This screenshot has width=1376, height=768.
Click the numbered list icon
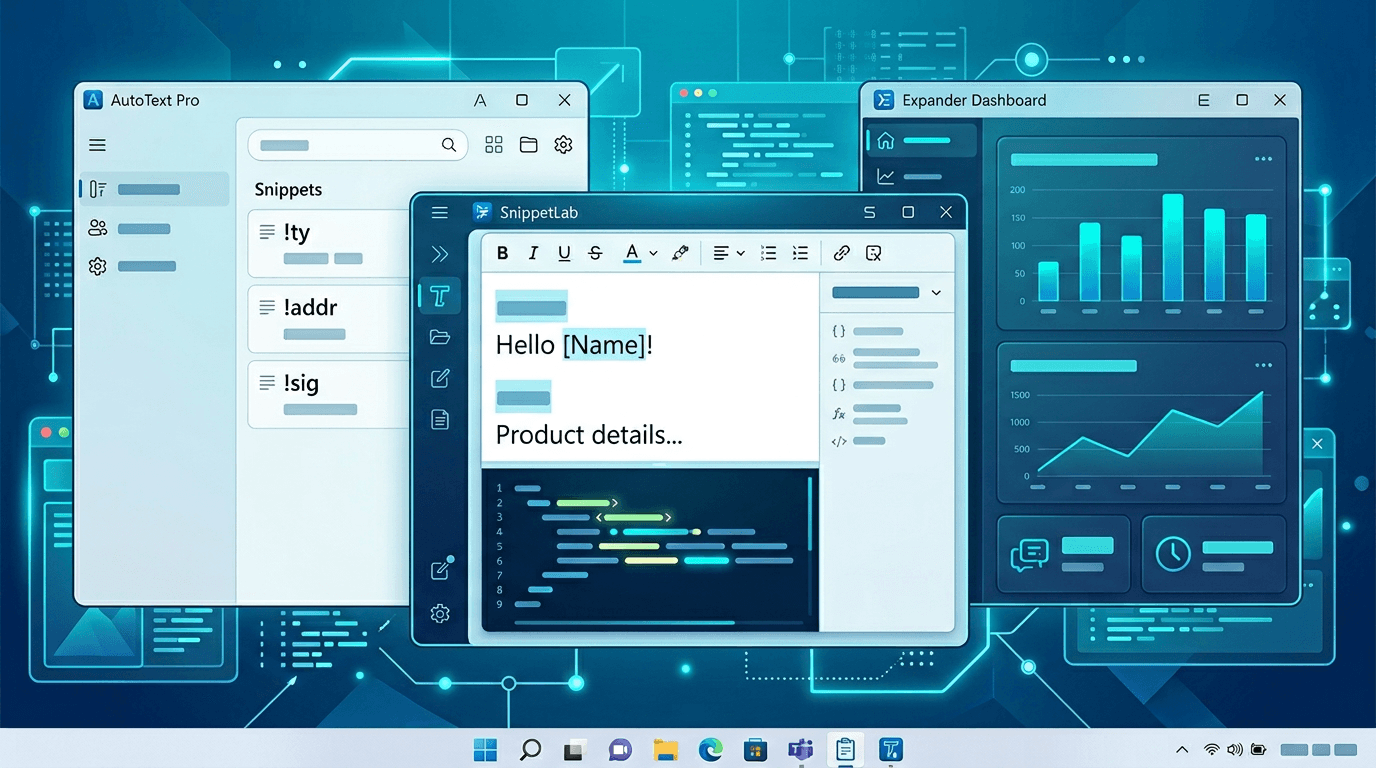(x=800, y=253)
